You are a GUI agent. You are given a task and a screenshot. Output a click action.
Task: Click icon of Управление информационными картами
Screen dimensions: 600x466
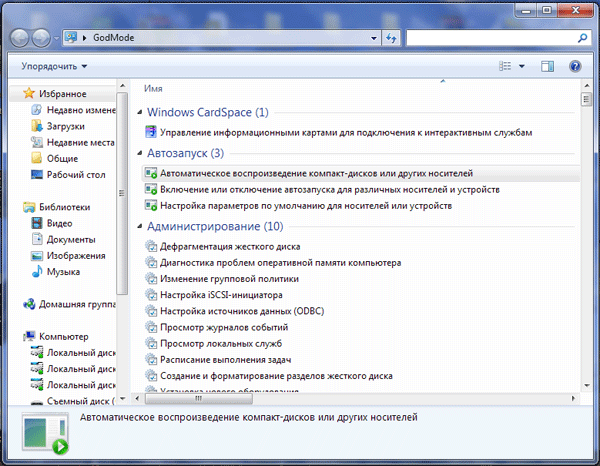[151, 132]
